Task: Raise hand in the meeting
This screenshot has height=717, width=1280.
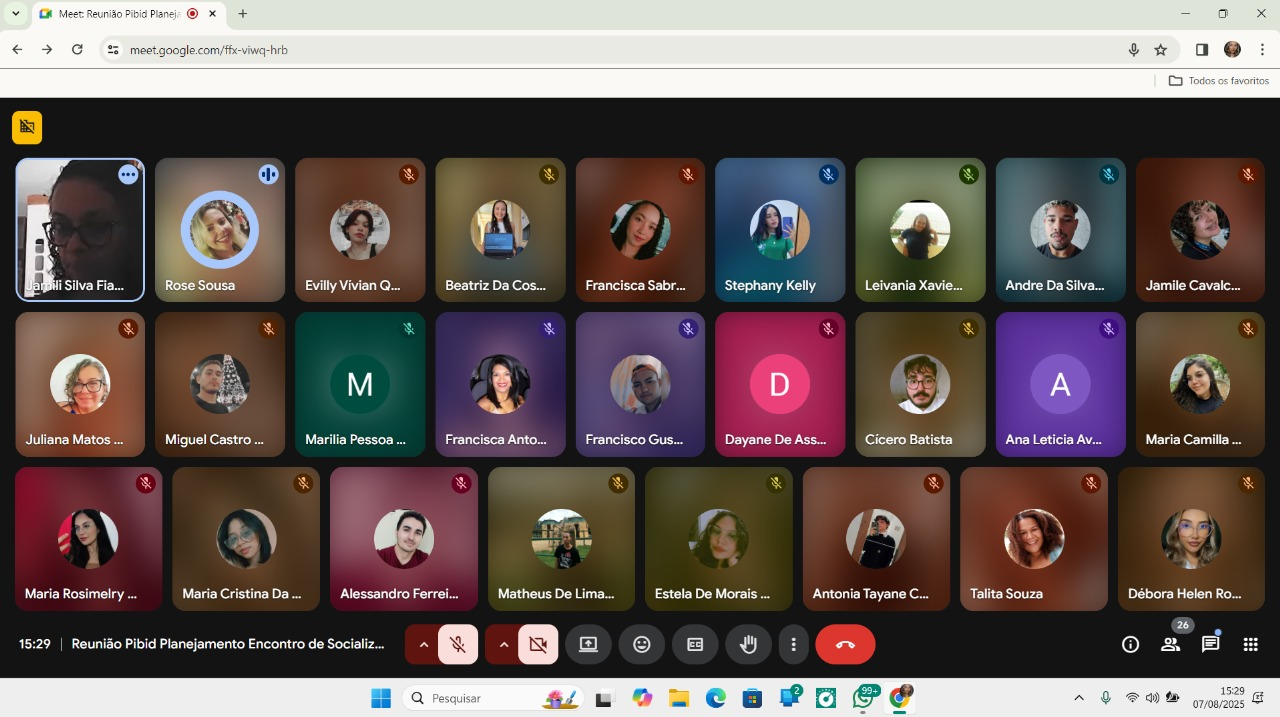Action: tap(748, 645)
